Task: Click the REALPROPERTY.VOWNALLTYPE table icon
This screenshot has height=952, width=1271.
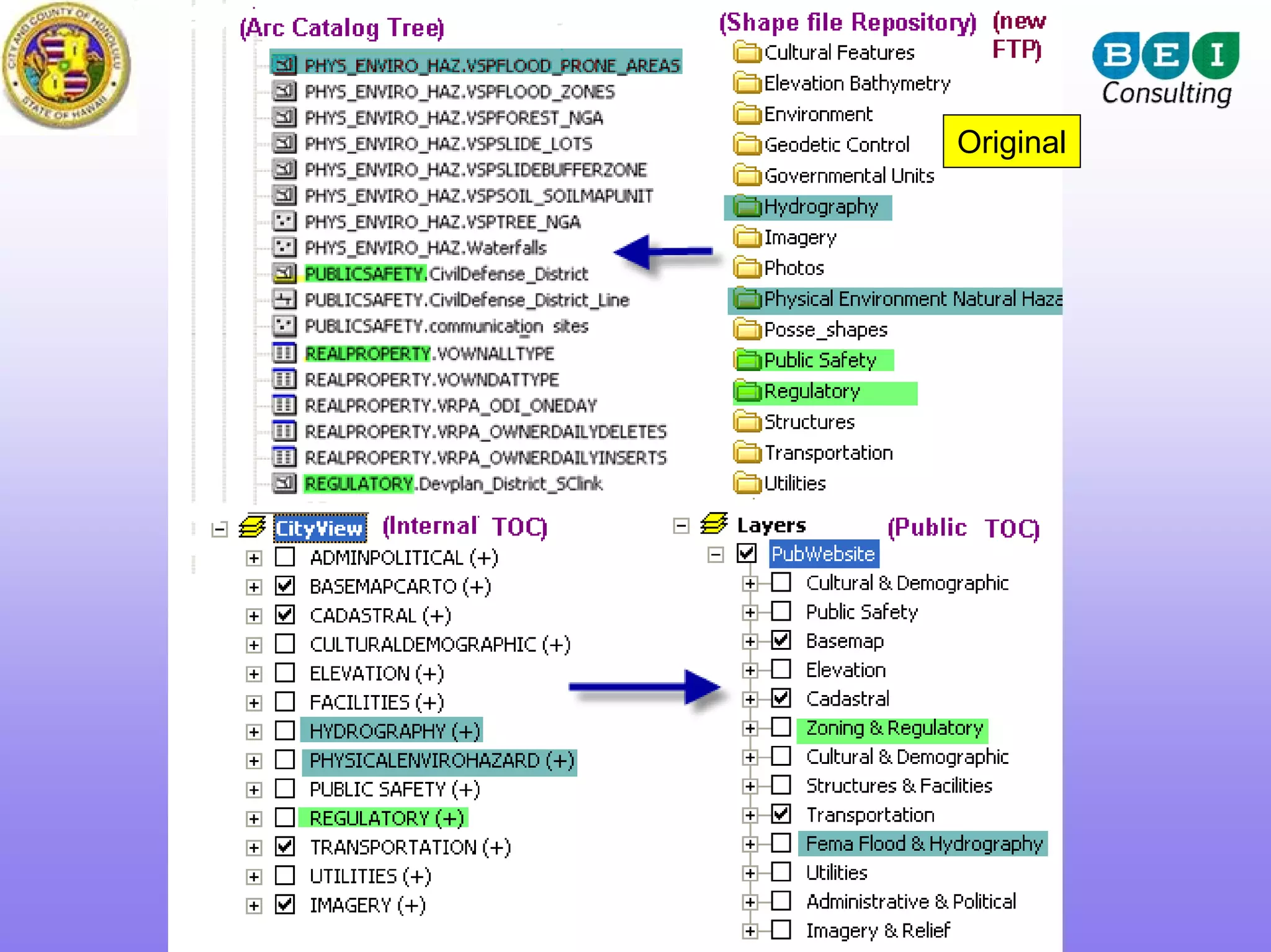Action: point(284,354)
